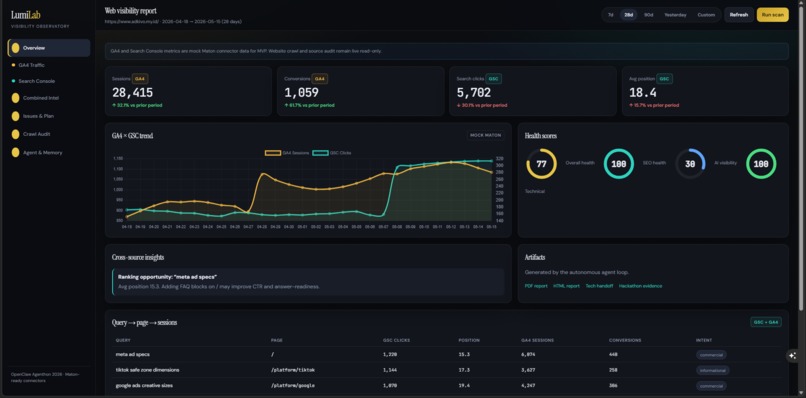Click the Refresh button
The image size is (806, 398).
tap(739, 15)
